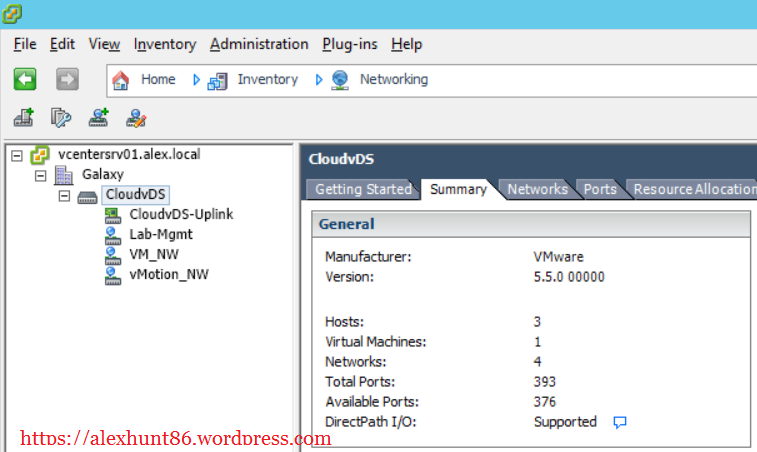
Task: Click the Networking globe icon in breadcrumb
Action: 340,80
